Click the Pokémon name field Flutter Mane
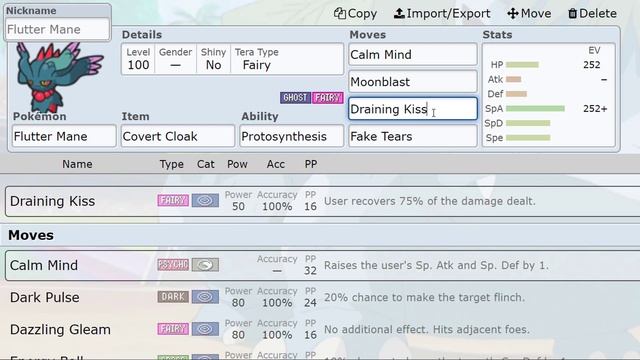 pos(64,136)
